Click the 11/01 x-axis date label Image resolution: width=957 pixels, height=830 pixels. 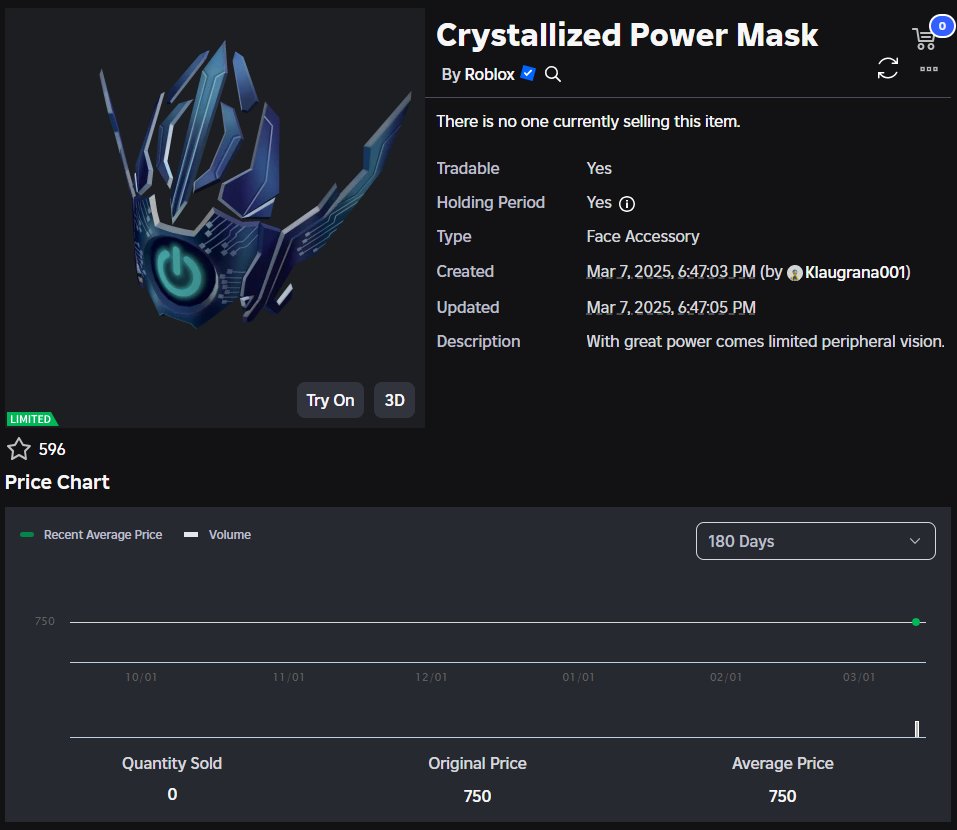[x=288, y=677]
